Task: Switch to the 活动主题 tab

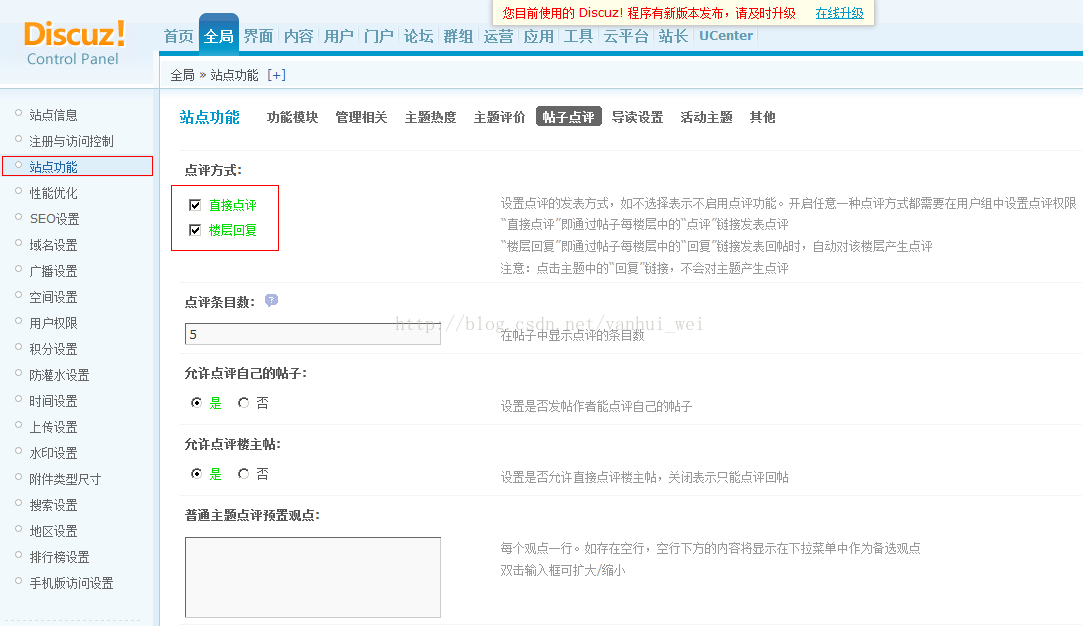Action: pos(706,117)
